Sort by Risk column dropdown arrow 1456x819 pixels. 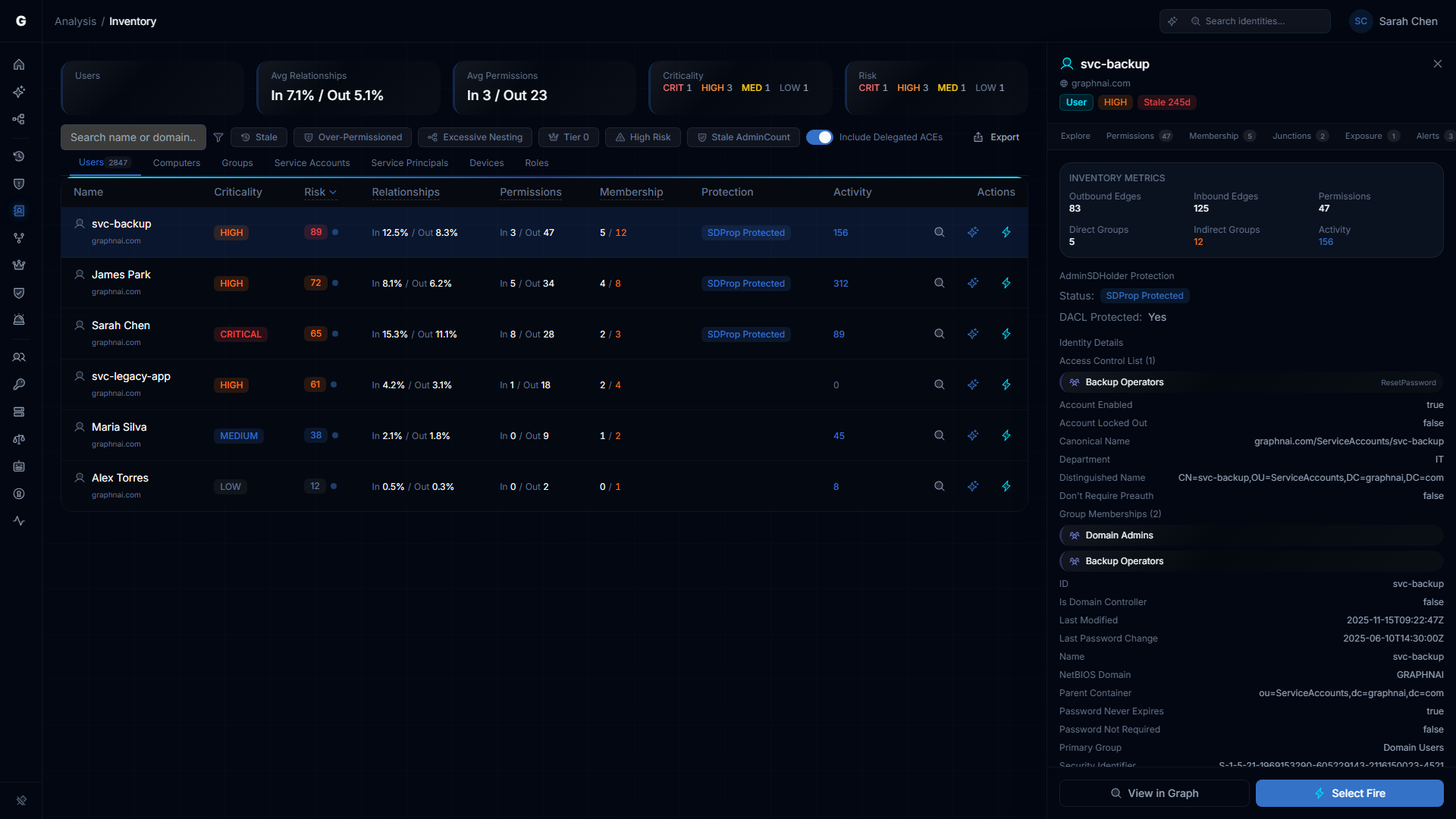click(x=333, y=193)
